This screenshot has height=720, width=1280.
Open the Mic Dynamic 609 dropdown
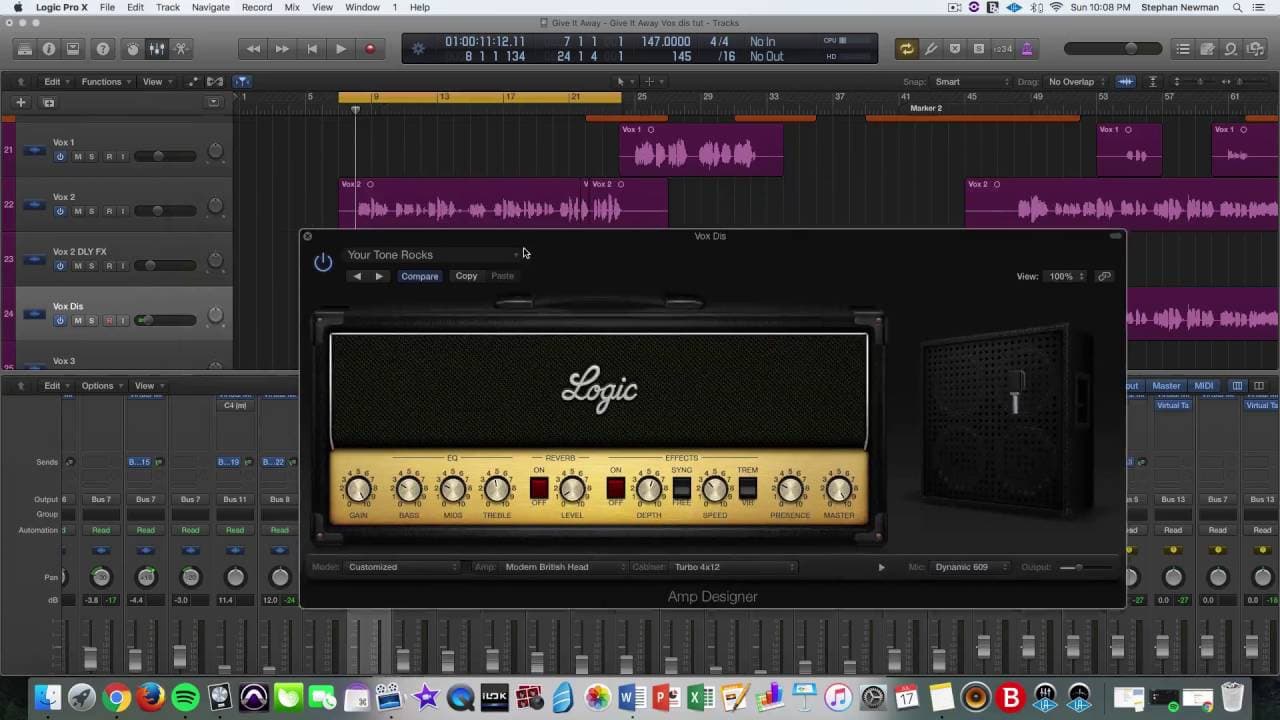coord(970,567)
